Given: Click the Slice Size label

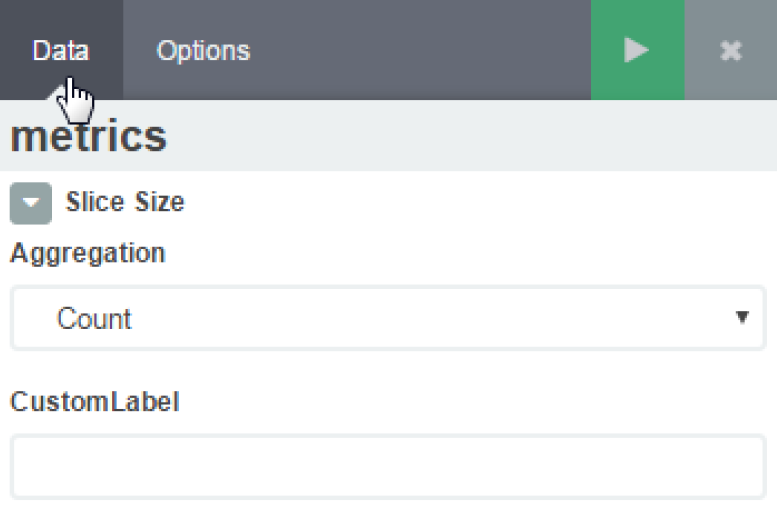Looking at the screenshot, I should (x=125, y=202).
